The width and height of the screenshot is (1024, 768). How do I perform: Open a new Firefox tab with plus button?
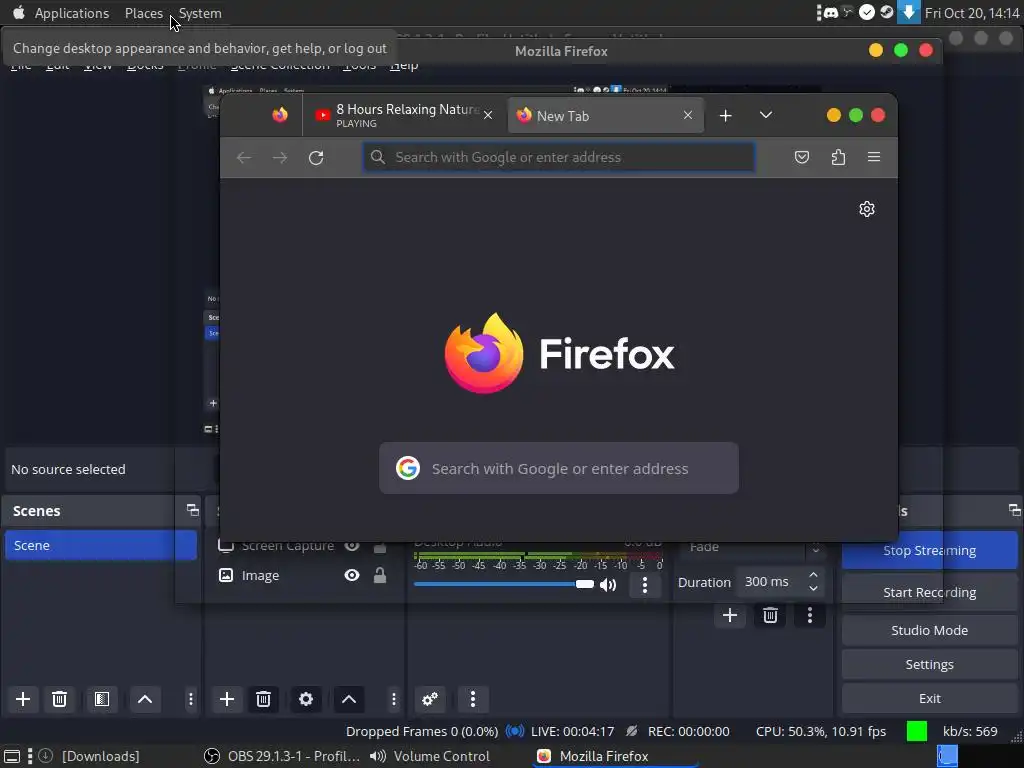[x=726, y=116]
